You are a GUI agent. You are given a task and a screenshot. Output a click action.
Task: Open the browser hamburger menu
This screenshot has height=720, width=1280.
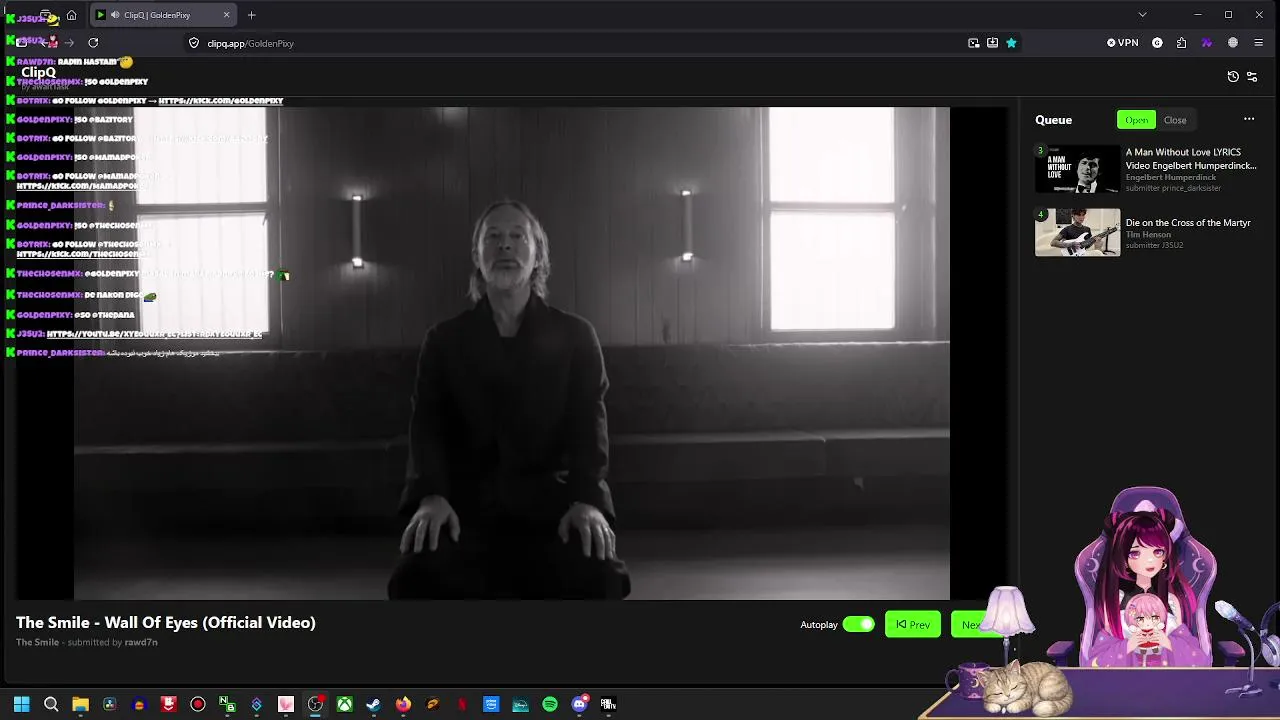(x=1258, y=43)
